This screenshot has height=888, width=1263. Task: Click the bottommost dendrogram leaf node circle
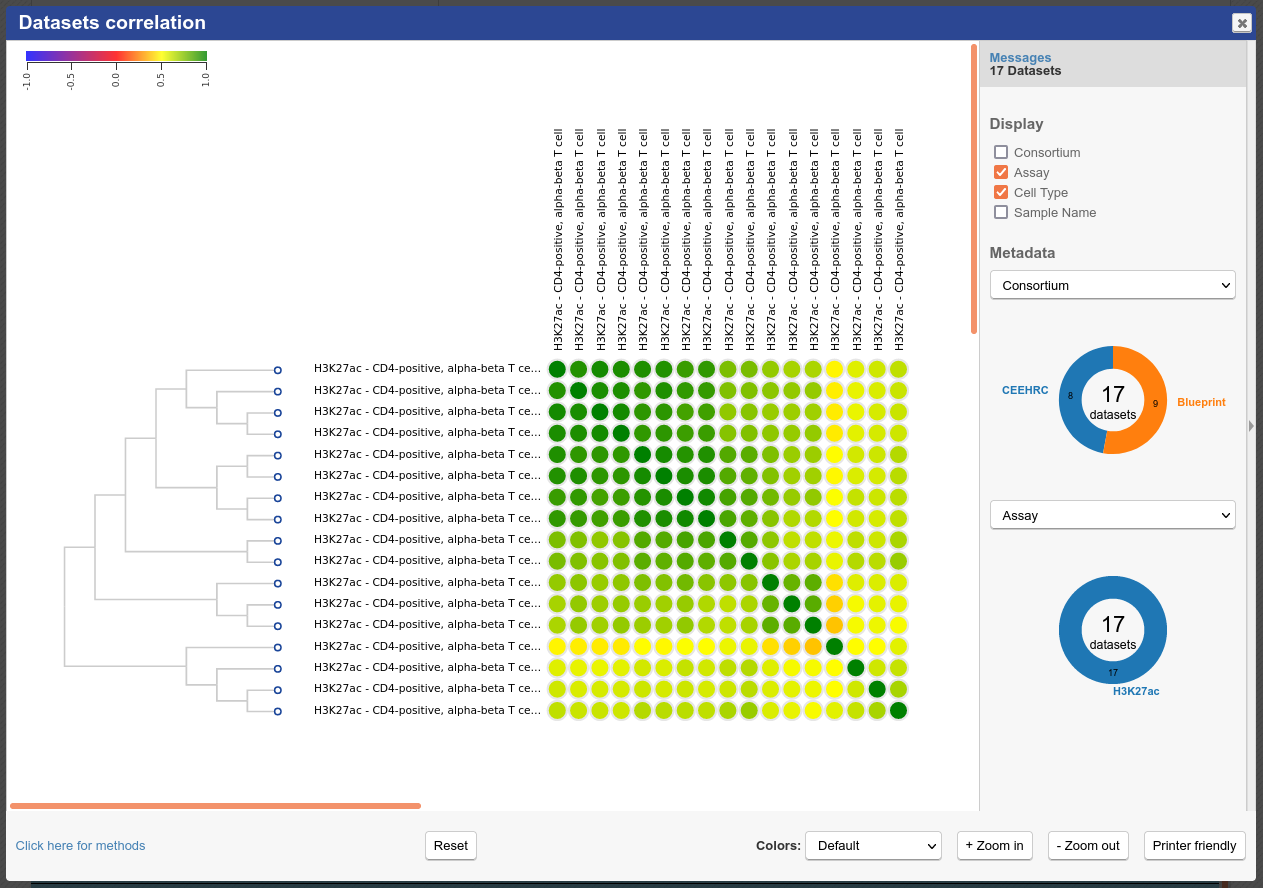click(278, 711)
